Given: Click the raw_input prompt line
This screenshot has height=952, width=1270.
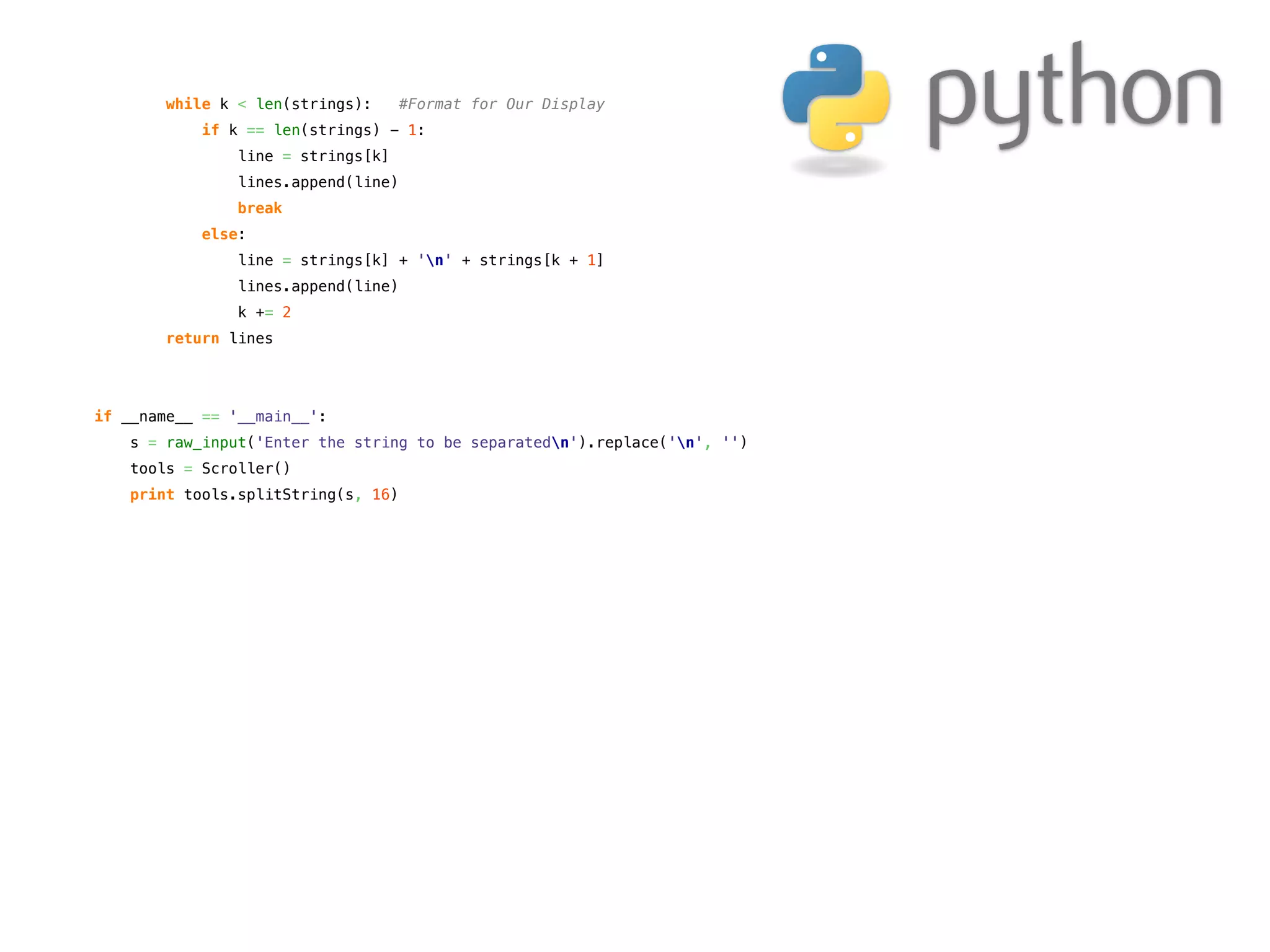Looking at the screenshot, I should 439,443.
